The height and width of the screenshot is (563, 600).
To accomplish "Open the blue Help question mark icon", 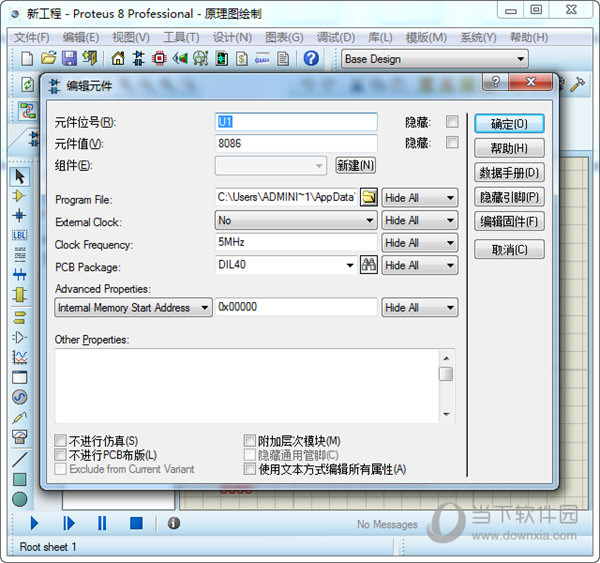I will click(x=311, y=59).
